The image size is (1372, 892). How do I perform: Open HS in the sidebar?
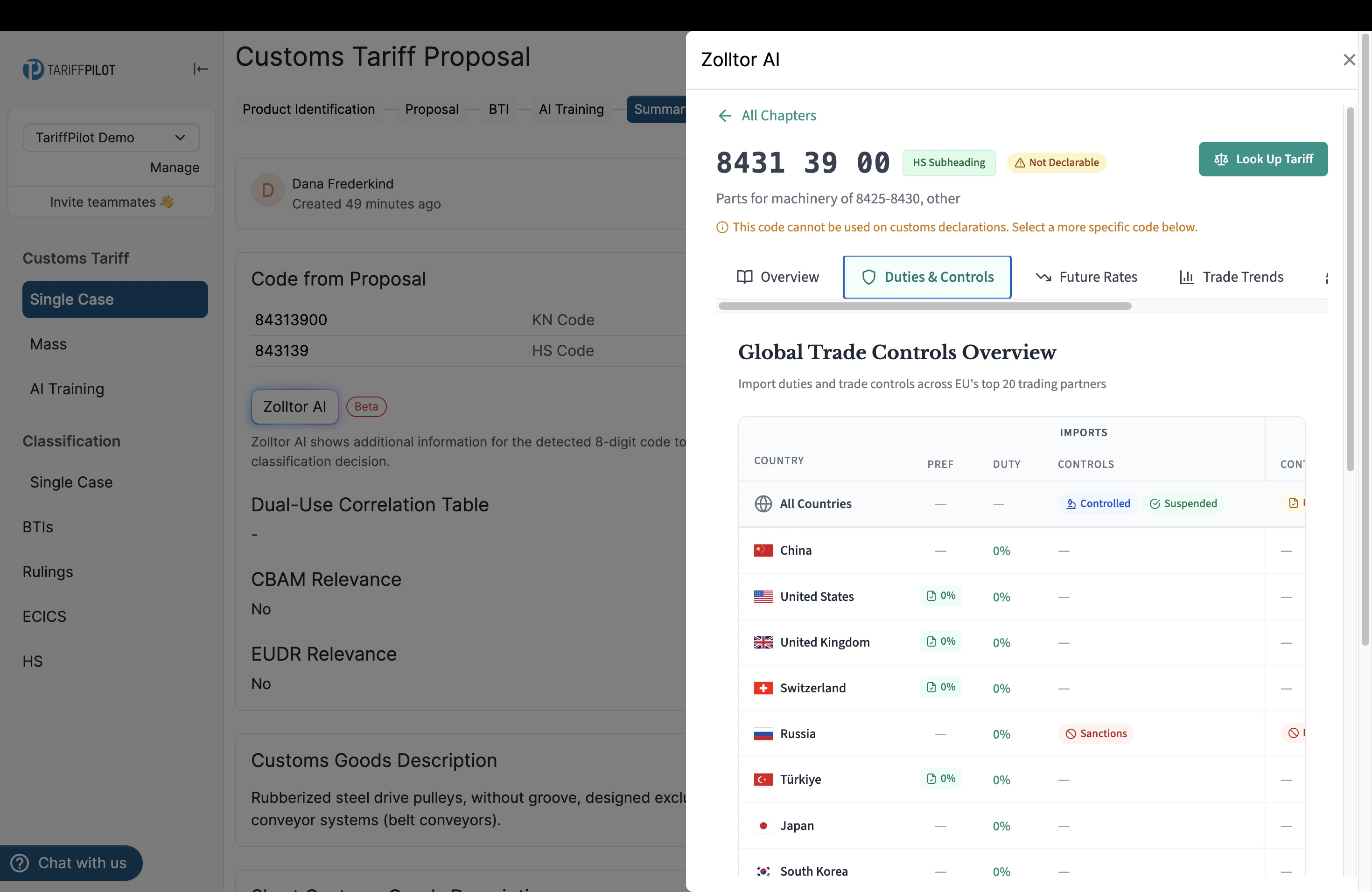[33, 661]
